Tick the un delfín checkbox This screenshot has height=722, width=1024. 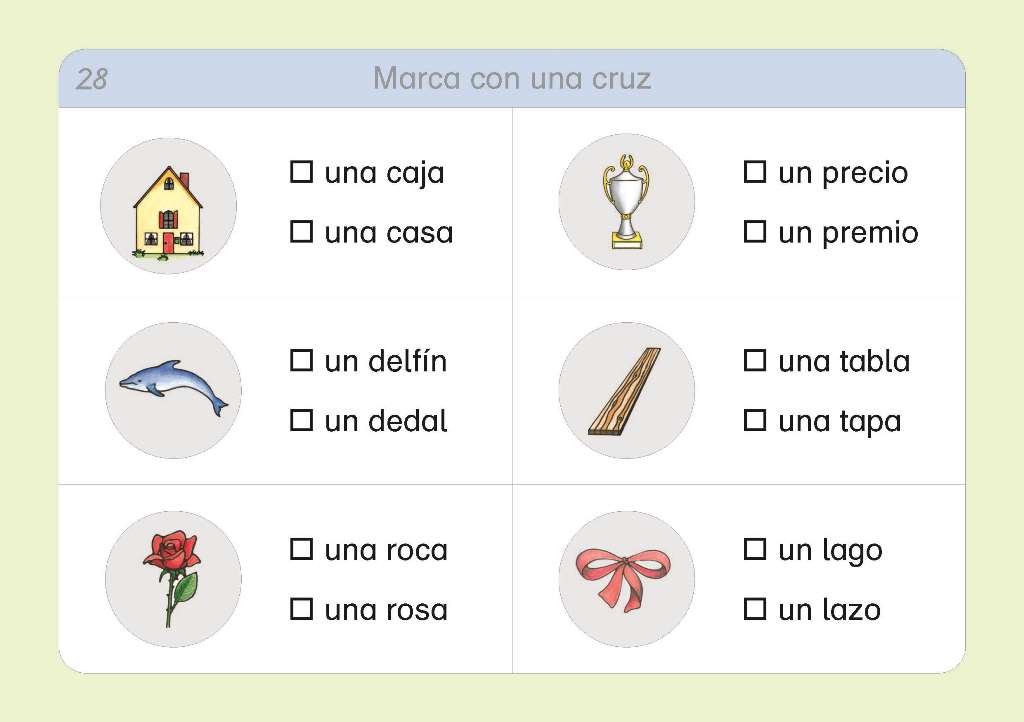coord(301,360)
